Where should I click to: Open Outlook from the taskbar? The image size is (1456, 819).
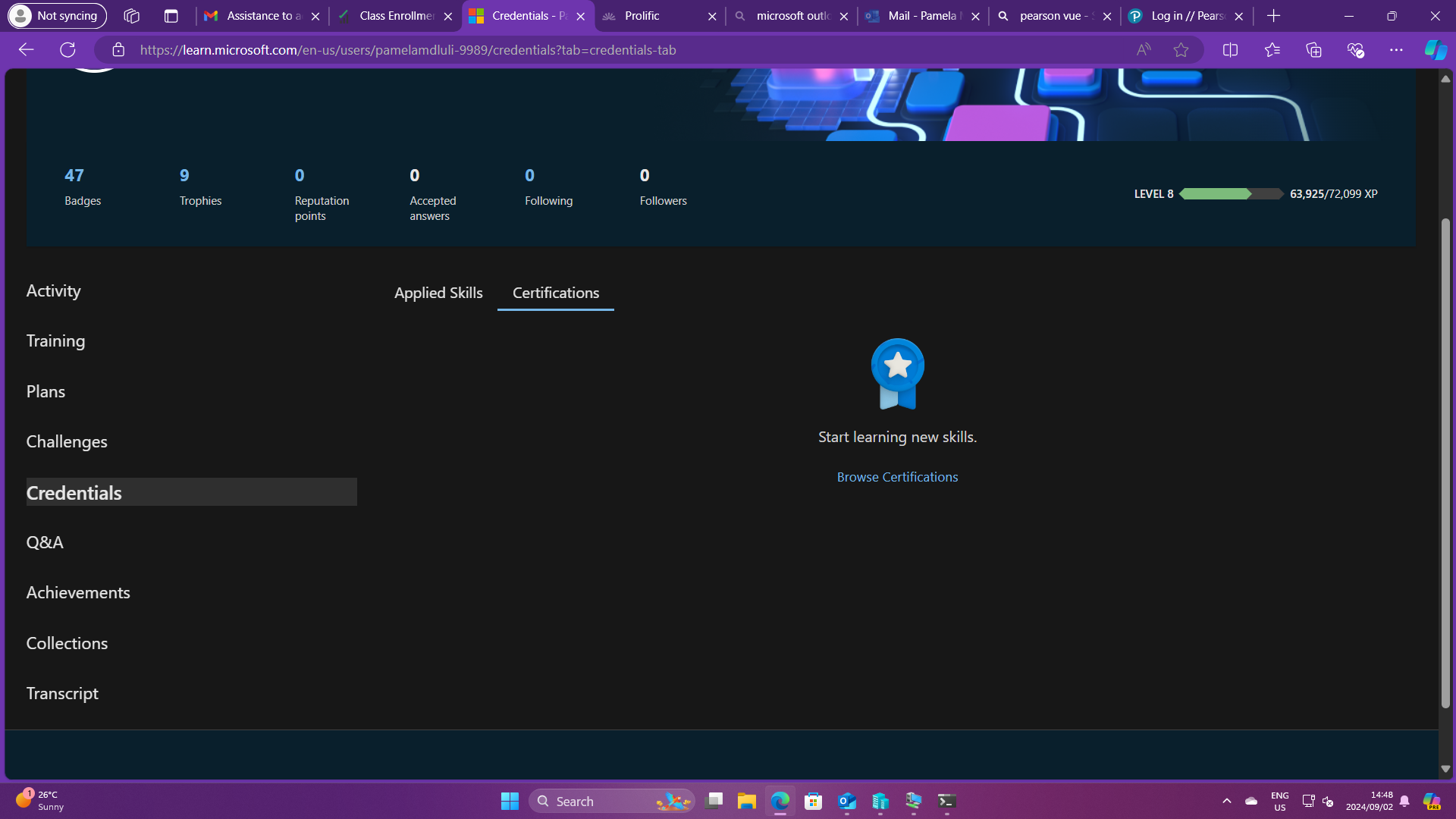pyautogui.click(x=847, y=801)
